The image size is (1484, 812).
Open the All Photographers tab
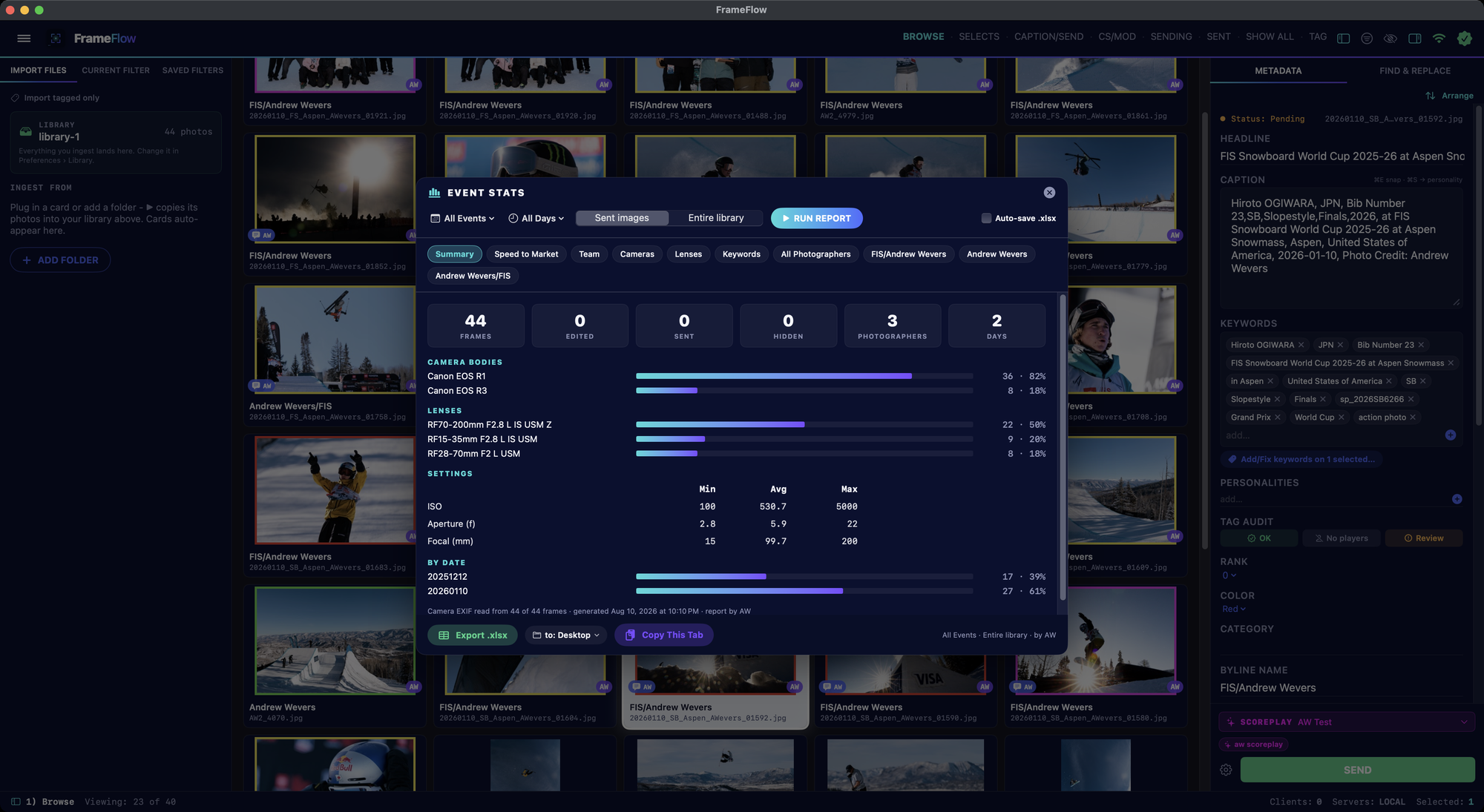[x=815, y=254]
